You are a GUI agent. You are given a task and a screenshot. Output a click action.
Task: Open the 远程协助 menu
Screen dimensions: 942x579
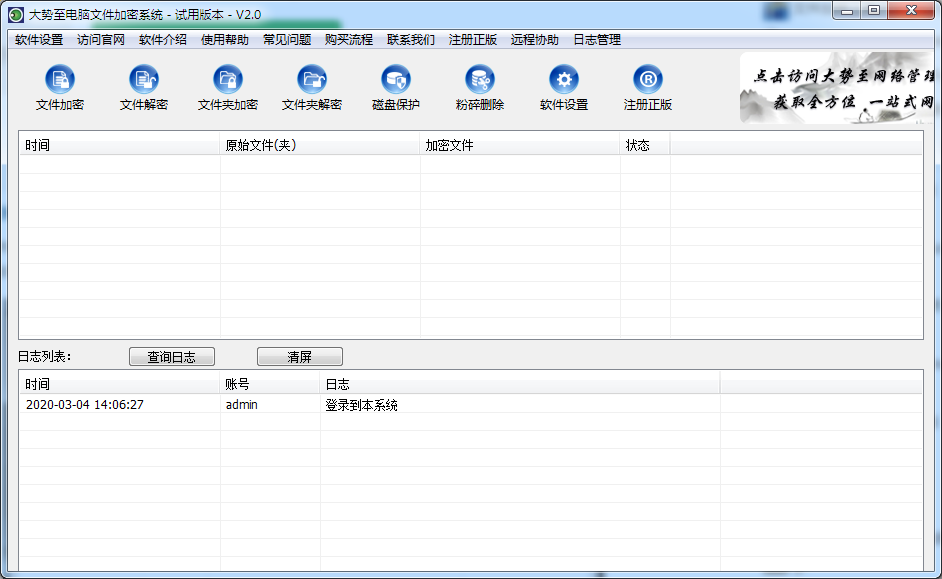(x=535, y=40)
